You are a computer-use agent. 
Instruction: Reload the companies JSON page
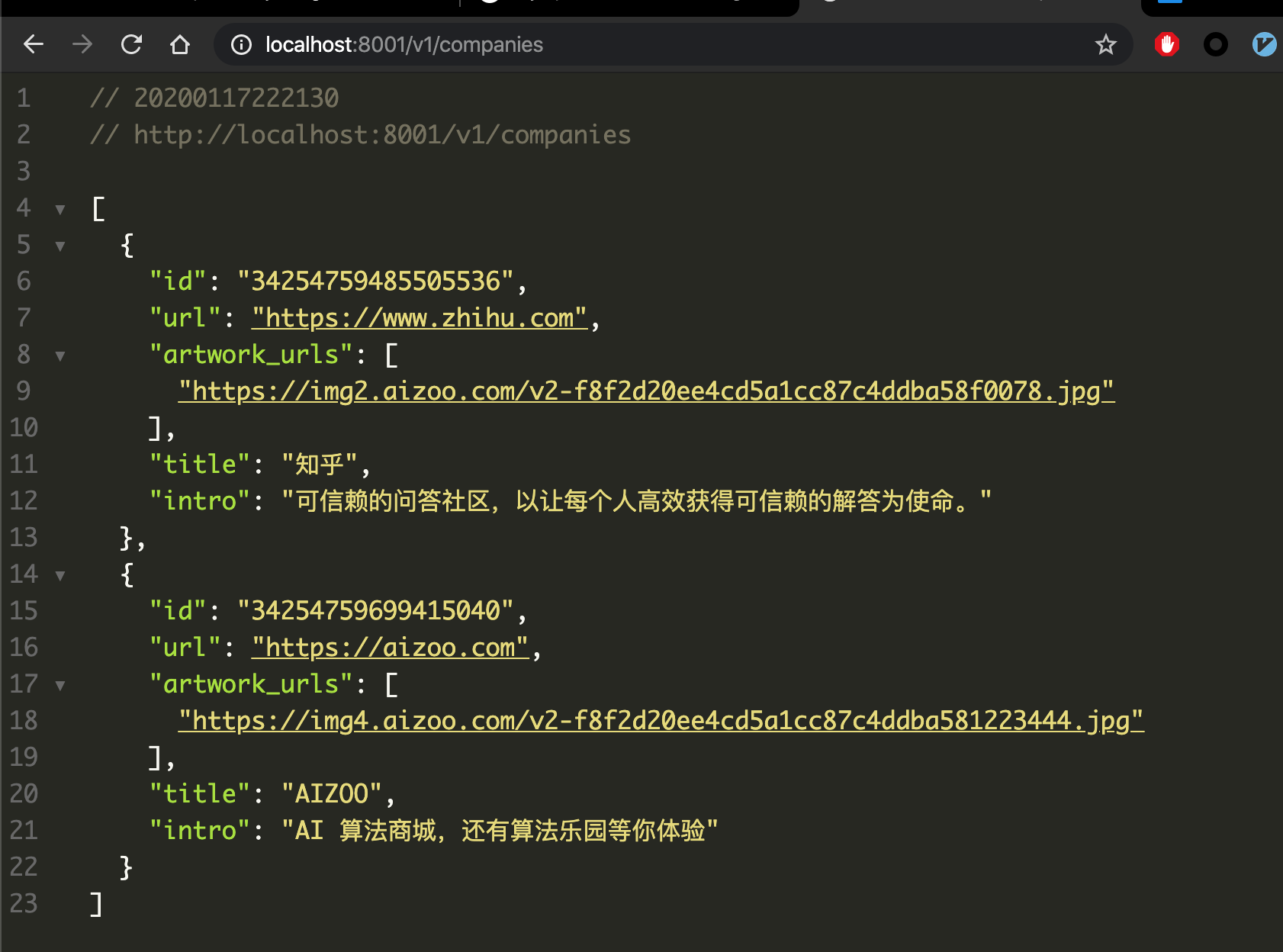(131, 44)
